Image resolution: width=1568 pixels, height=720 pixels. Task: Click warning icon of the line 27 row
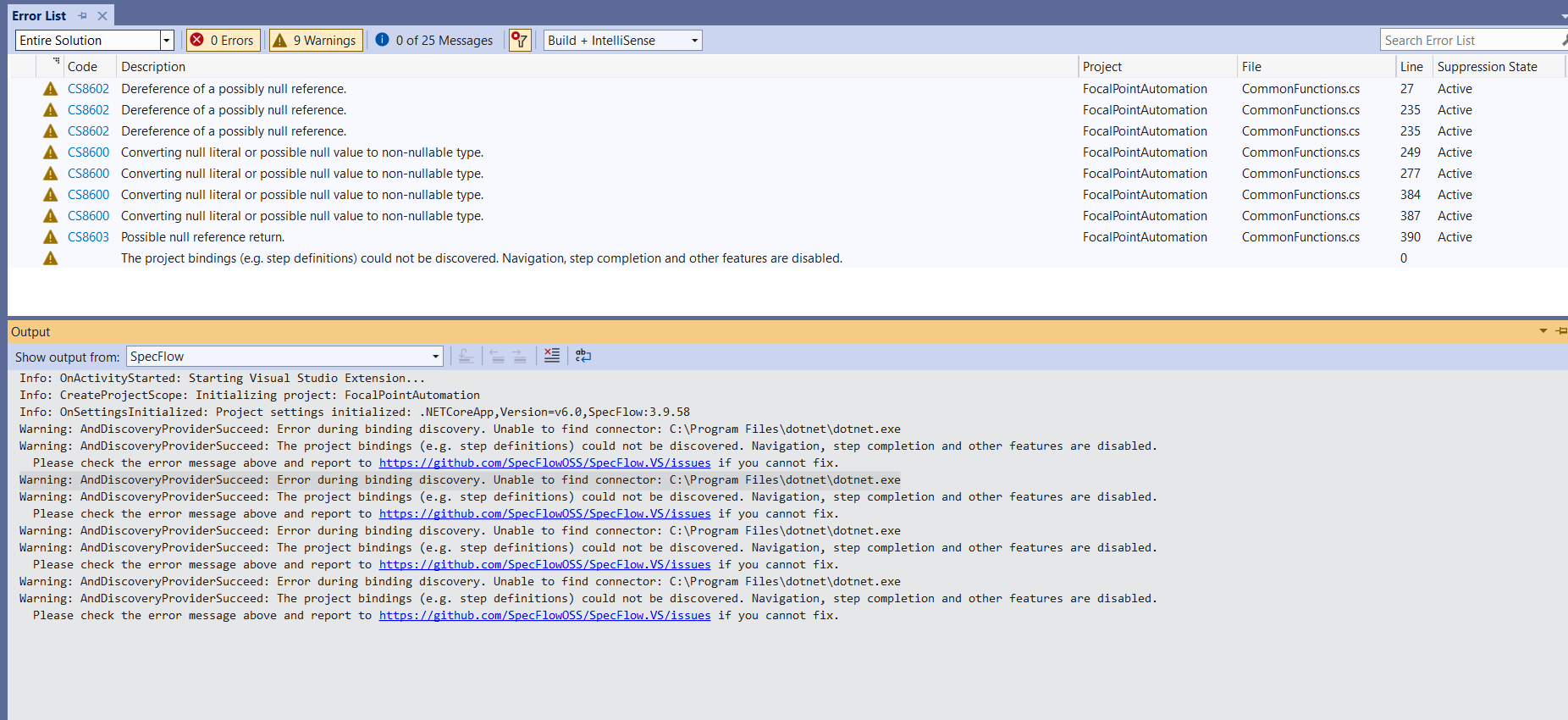51,89
